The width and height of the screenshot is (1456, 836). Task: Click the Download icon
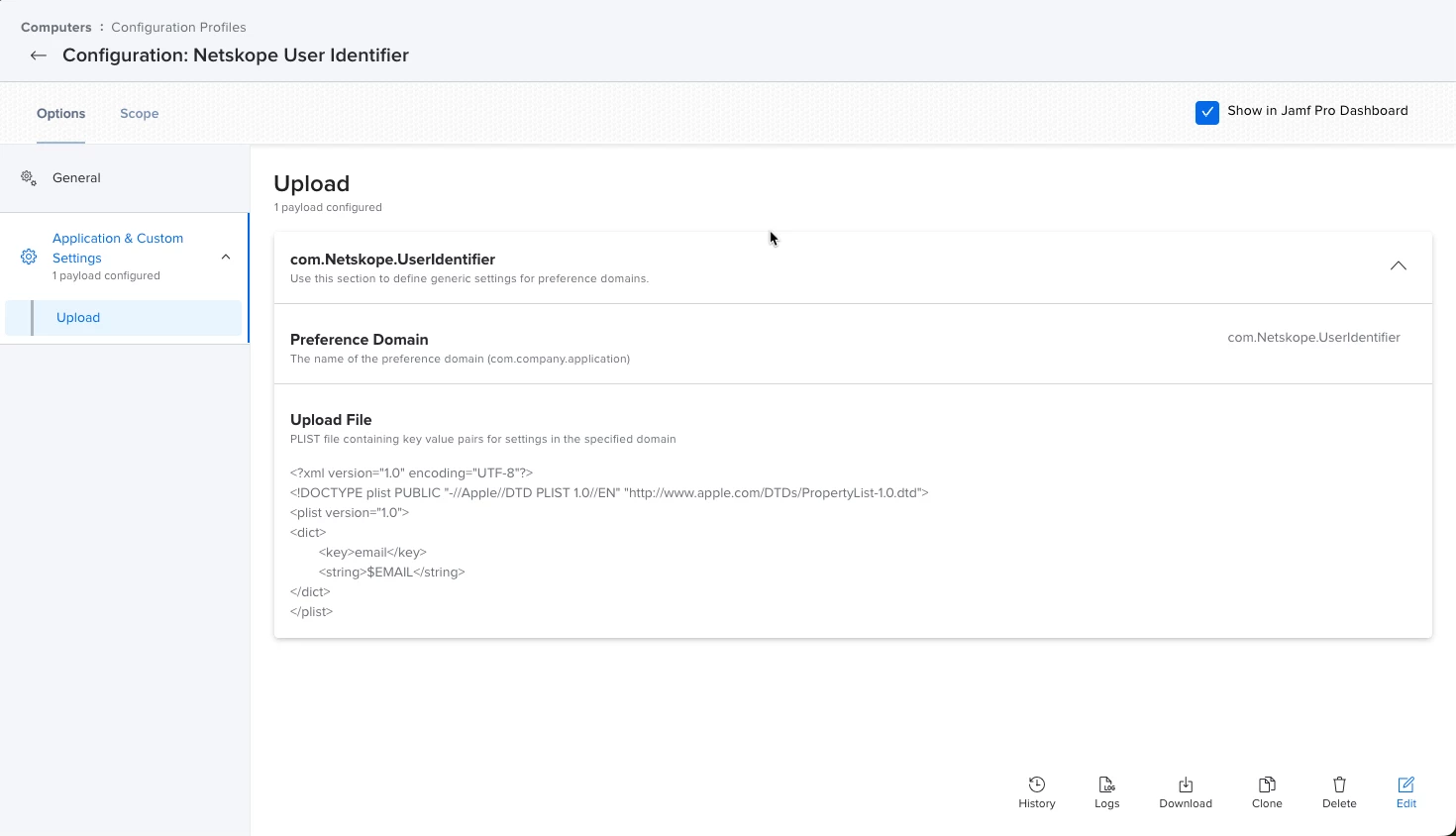click(1186, 784)
